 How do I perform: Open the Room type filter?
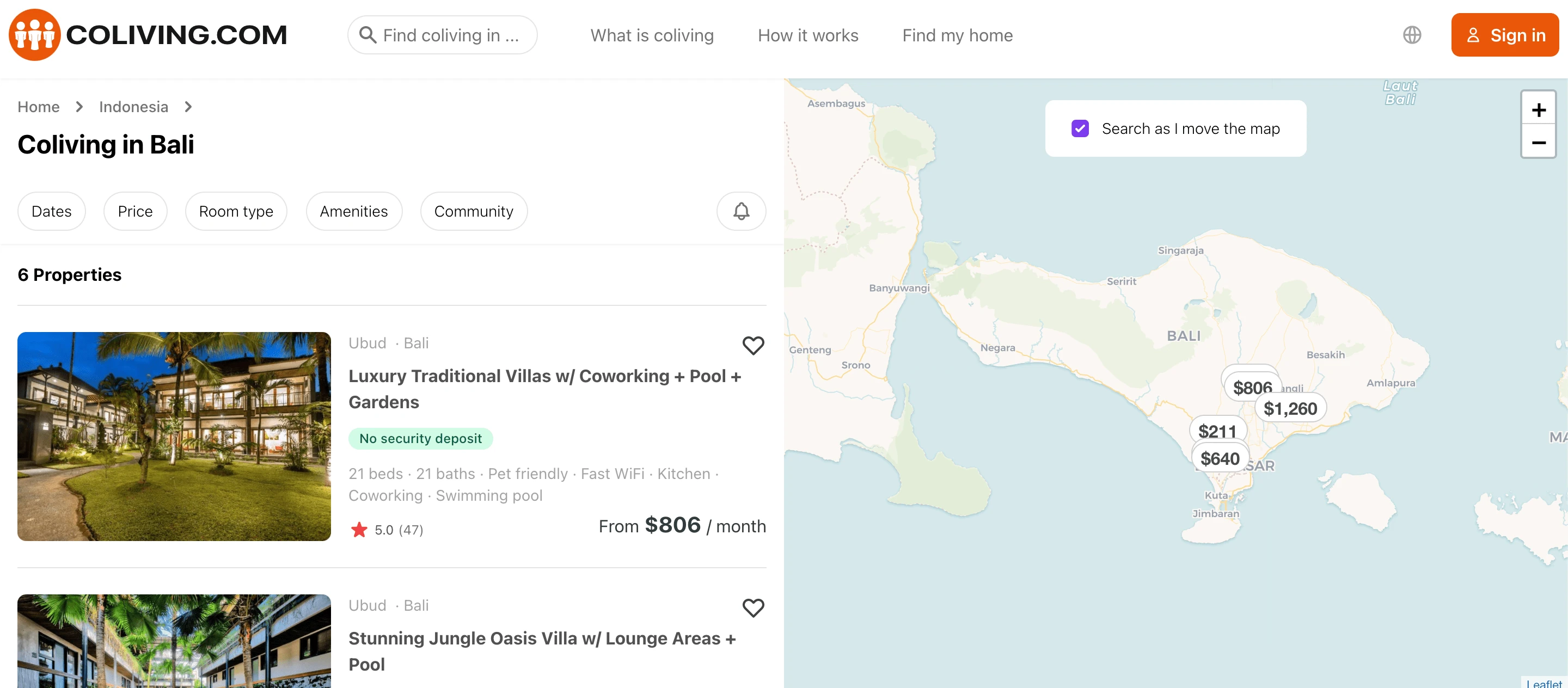pyautogui.click(x=236, y=211)
